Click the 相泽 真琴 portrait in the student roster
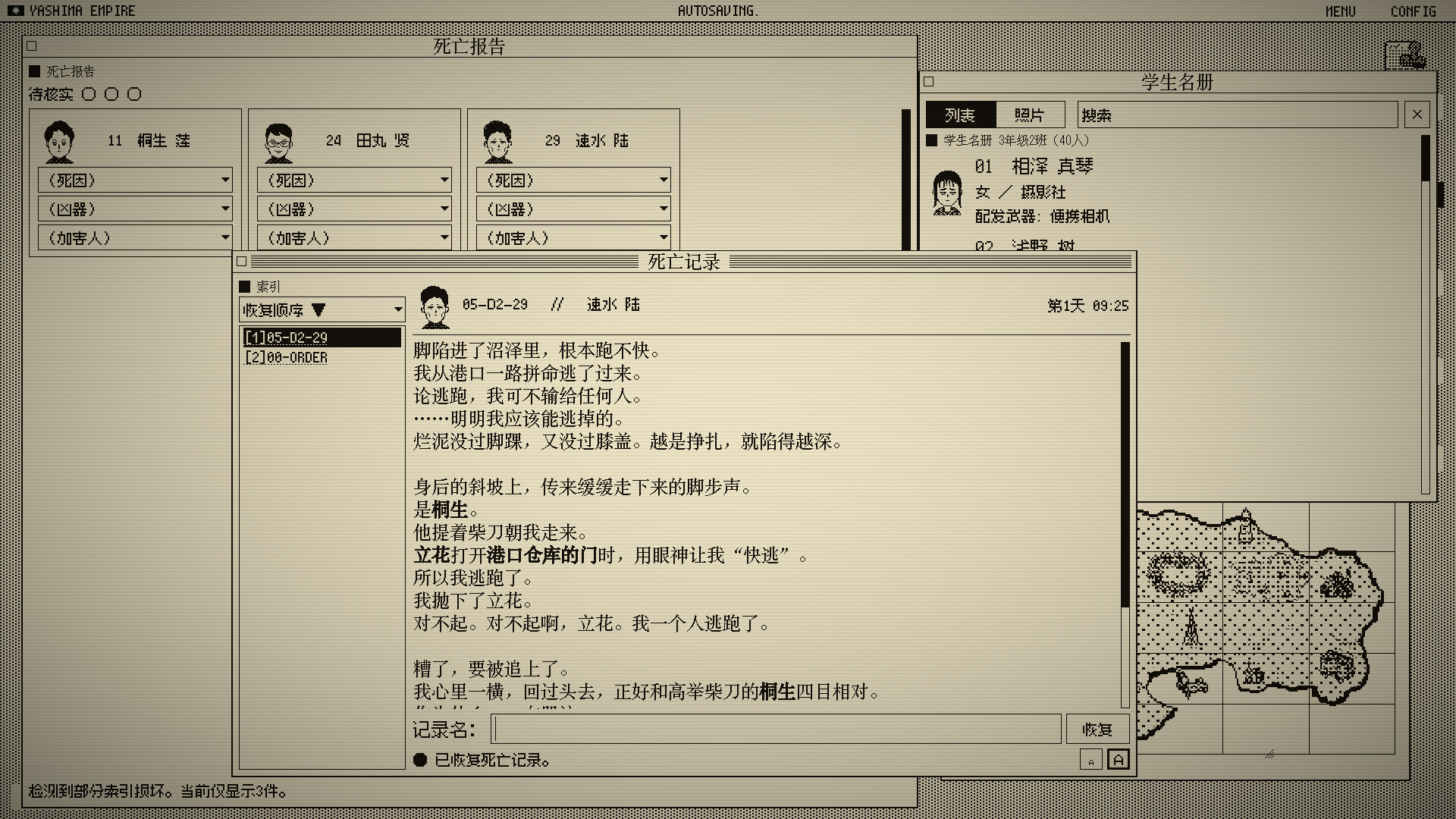The image size is (1456, 819). (947, 193)
